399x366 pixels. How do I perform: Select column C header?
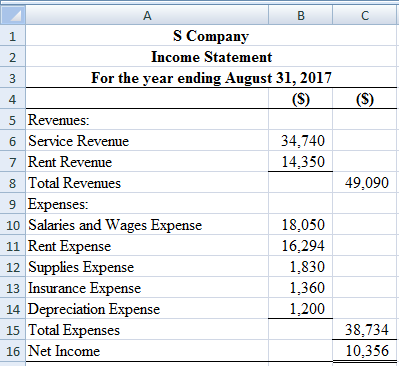[365, 15]
